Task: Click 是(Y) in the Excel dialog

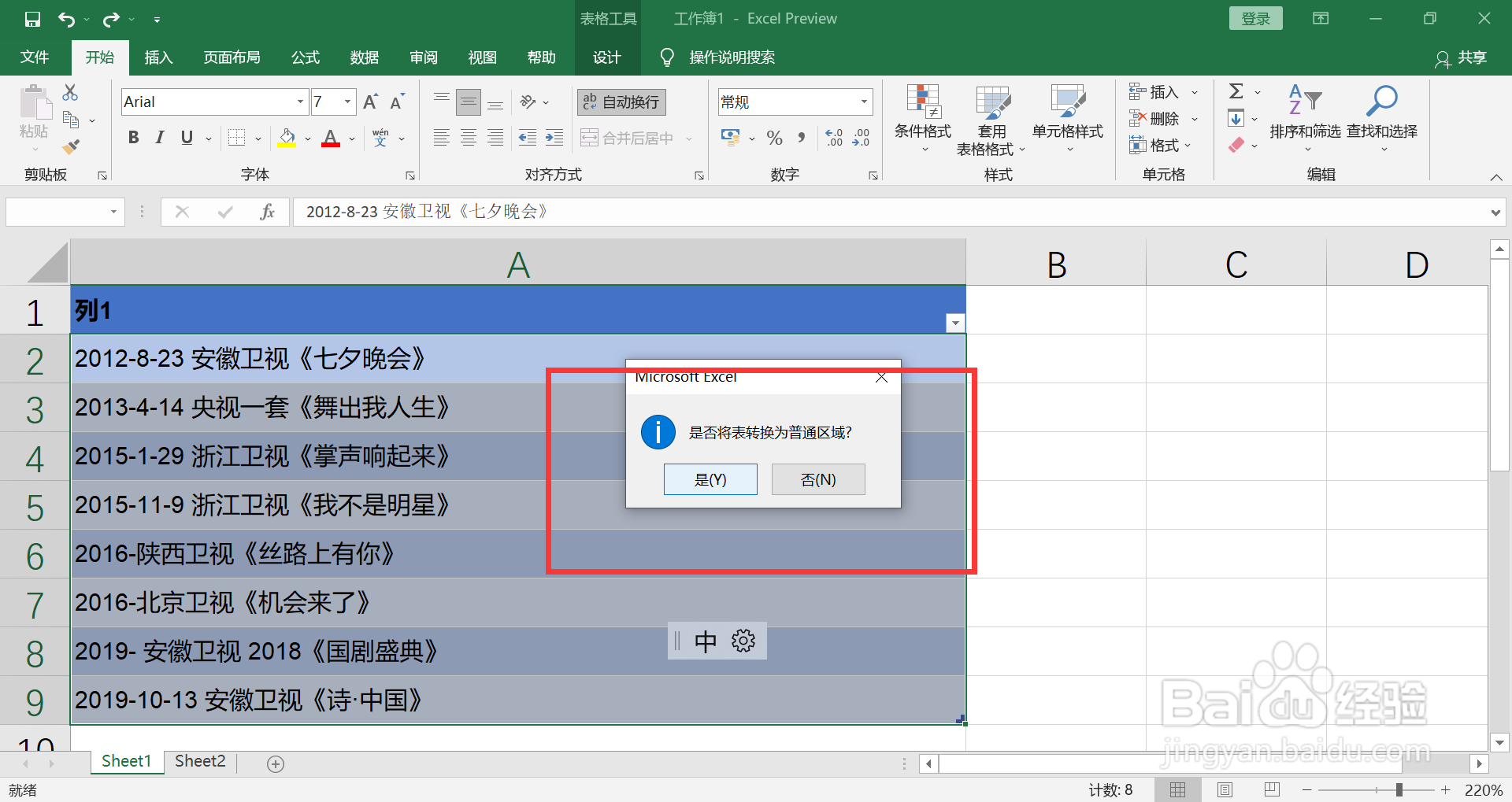Action: click(x=710, y=479)
